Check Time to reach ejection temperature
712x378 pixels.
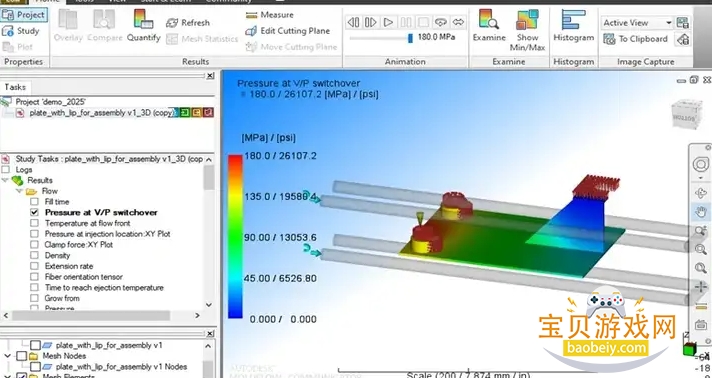pos(35,288)
